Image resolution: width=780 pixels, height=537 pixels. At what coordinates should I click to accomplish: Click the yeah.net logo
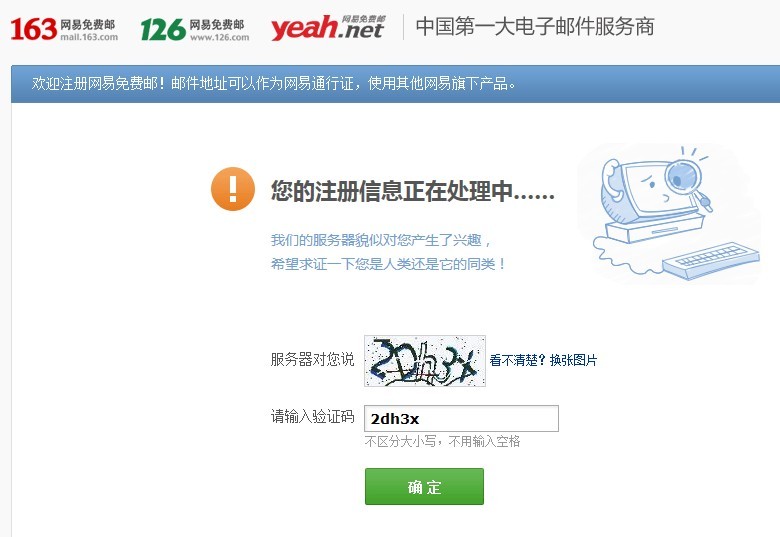(x=328, y=27)
